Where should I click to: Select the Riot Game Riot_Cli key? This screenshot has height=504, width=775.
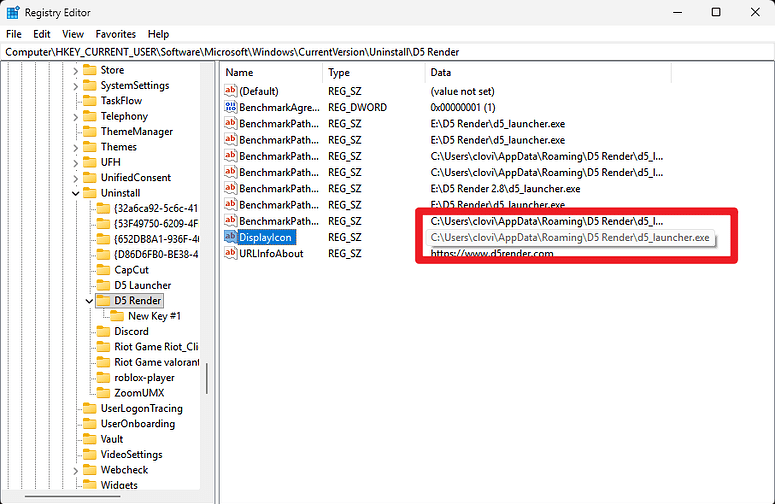pyautogui.click(x=156, y=346)
